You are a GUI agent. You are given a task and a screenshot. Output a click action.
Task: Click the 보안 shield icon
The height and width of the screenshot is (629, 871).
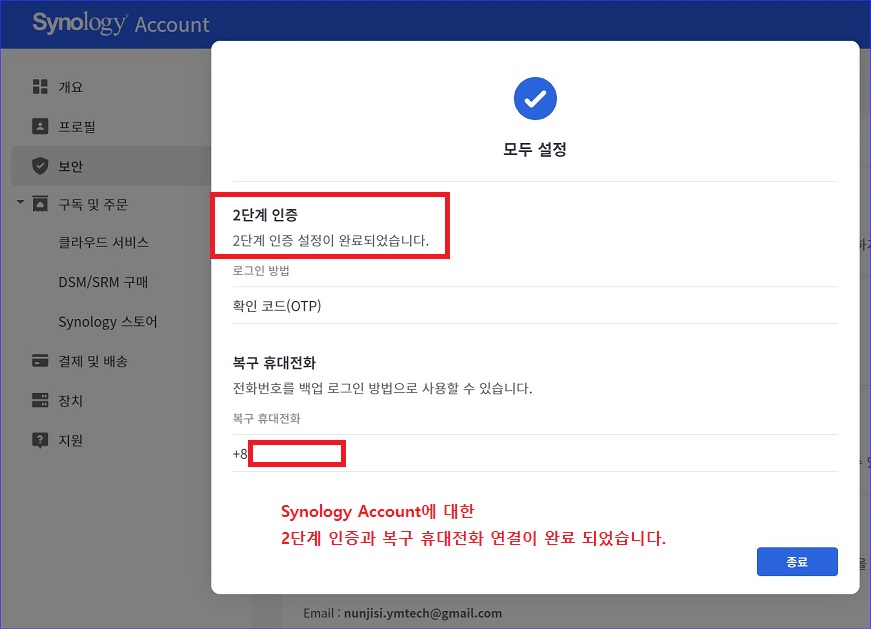pos(40,166)
